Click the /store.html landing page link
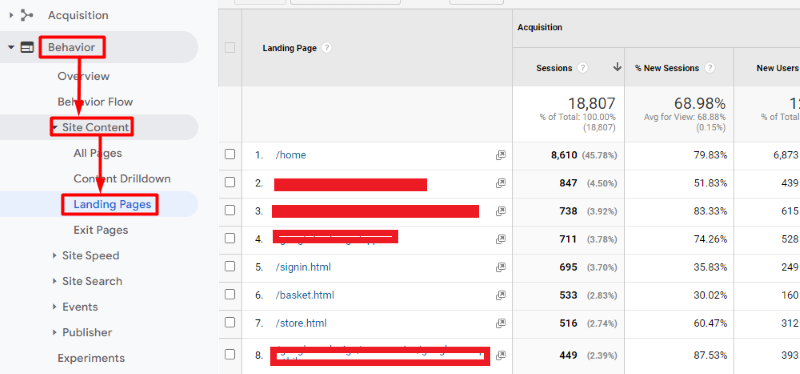The width and height of the screenshot is (800, 374). tap(301, 323)
